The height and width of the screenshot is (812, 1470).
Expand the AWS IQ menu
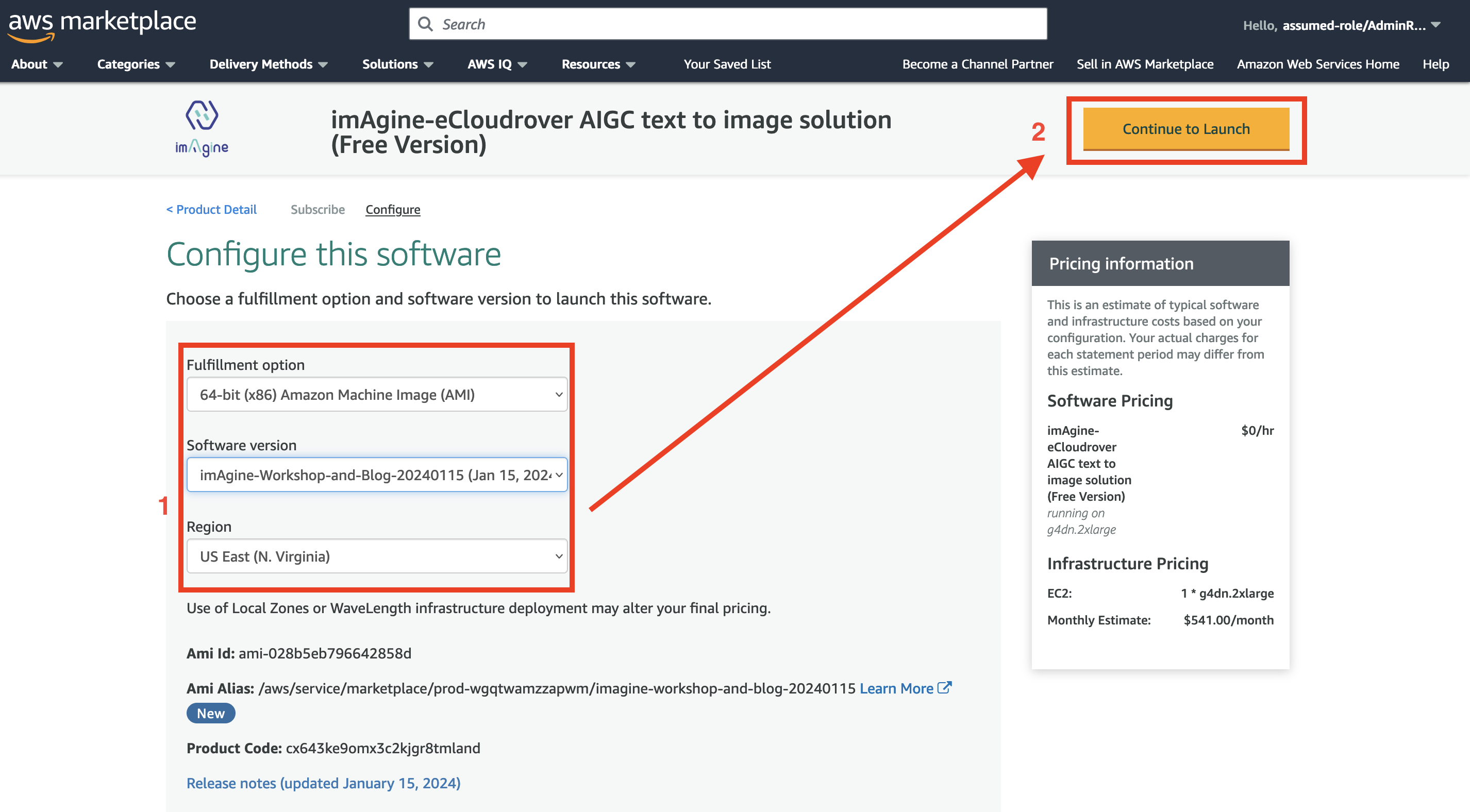pyautogui.click(x=497, y=64)
